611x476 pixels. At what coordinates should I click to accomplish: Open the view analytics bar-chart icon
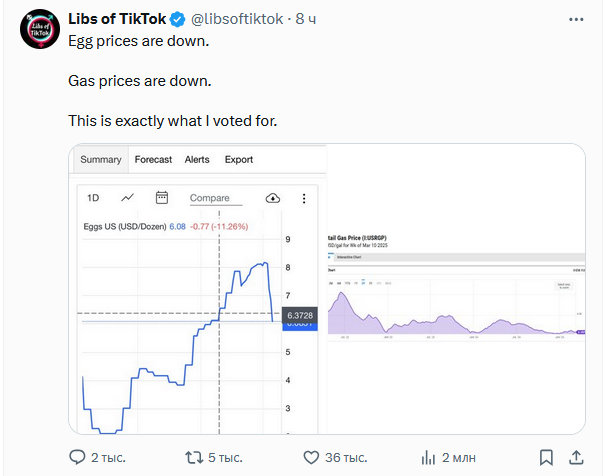coord(428,457)
